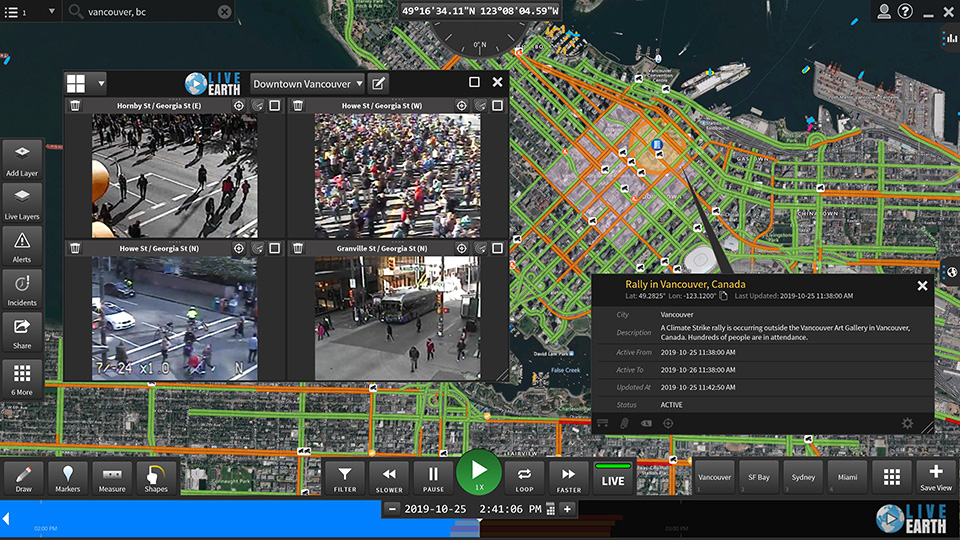The width and height of the screenshot is (960, 540).
Task: Open the saved views grid
Action: click(x=892, y=477)
